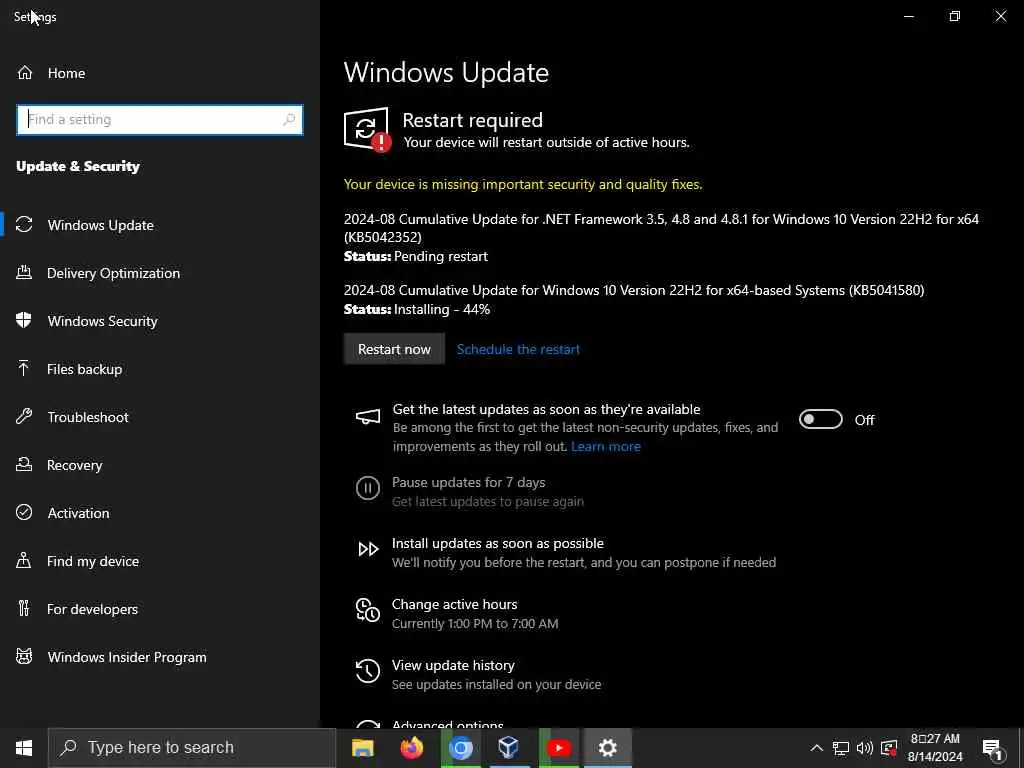Image resolution: width=1024 pixels, height=768 pixels.
Task: Click the Find my device icon
Action: pyautogui.click(x=24, y=560)
